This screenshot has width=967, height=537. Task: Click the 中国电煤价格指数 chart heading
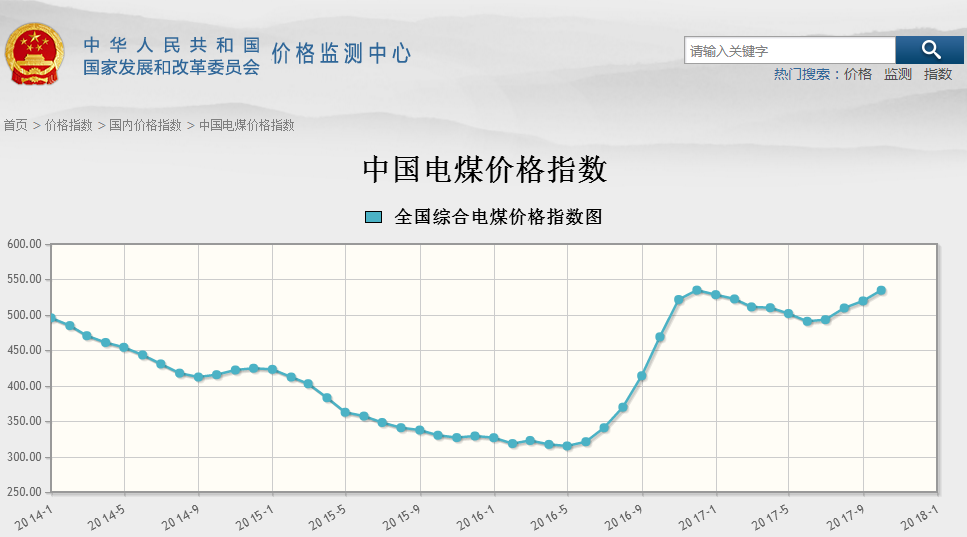pos(484,170)
